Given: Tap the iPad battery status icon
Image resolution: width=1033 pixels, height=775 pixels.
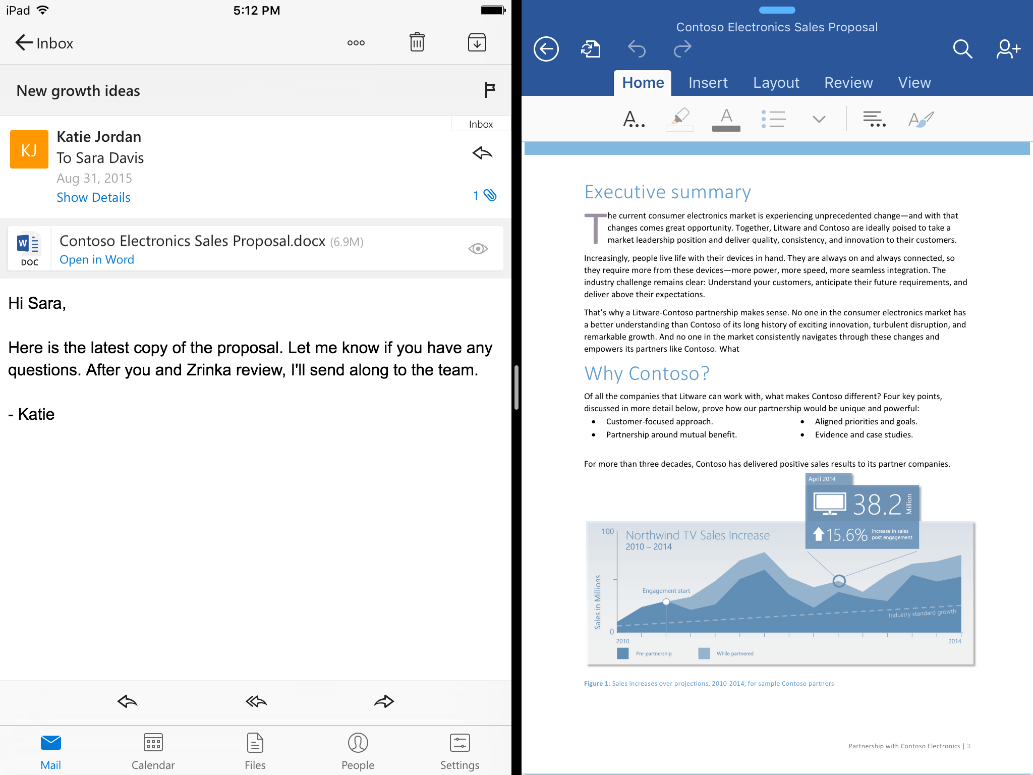Looking at the screenshot, I should tap(493, 10).
